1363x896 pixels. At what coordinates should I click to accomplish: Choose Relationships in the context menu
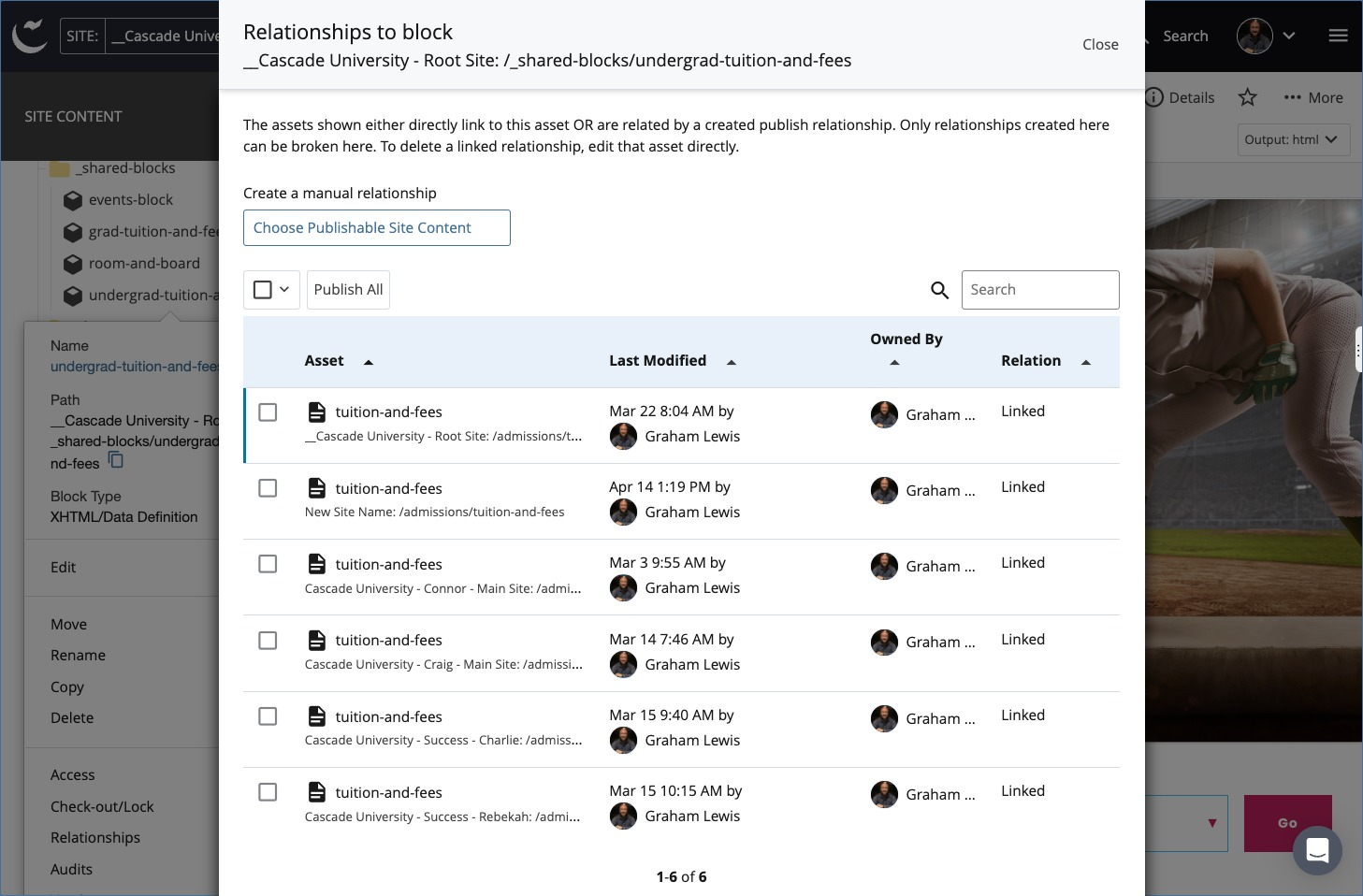(95, 837)
